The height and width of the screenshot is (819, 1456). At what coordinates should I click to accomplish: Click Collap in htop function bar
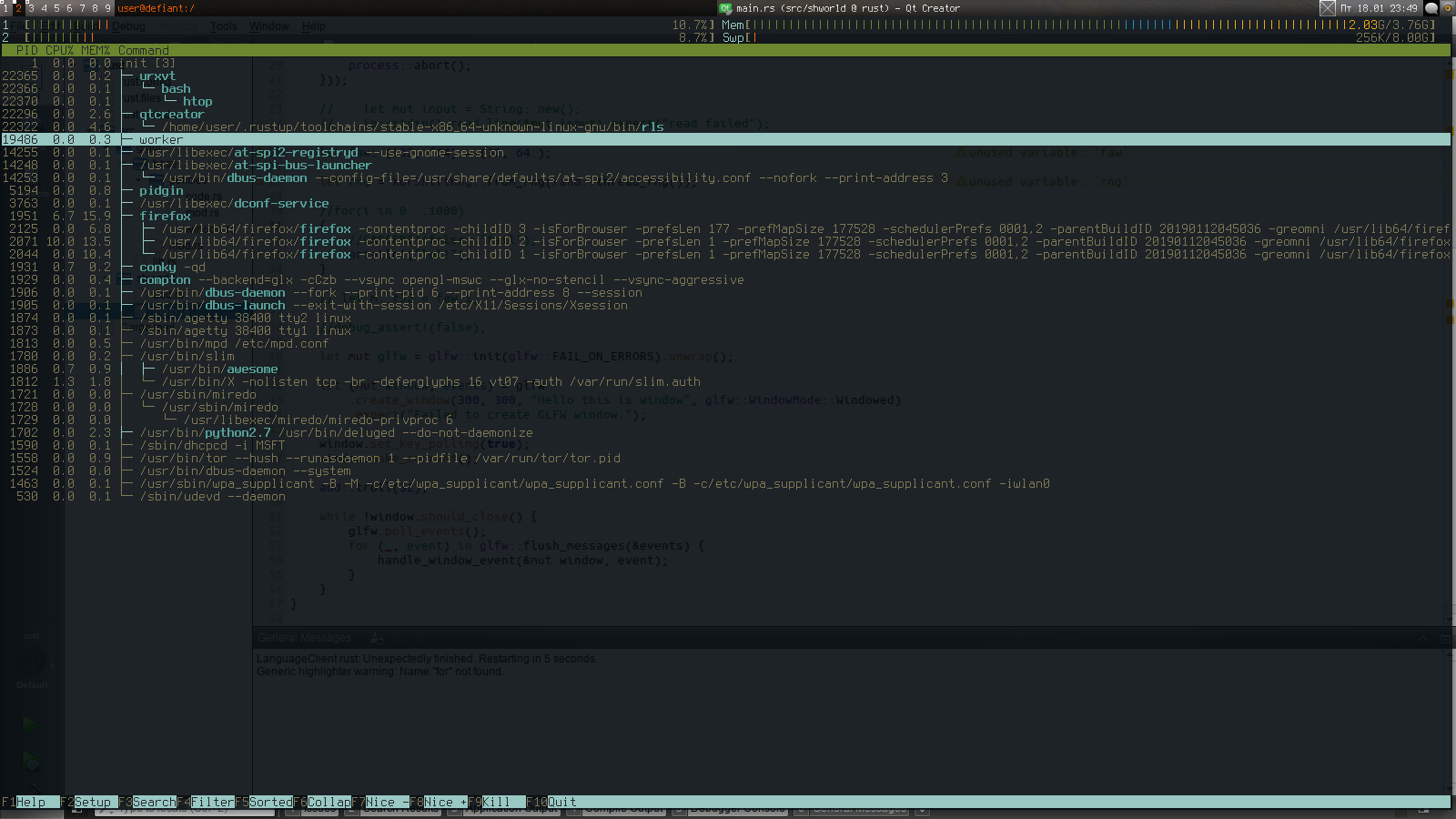tap(322, 802)
